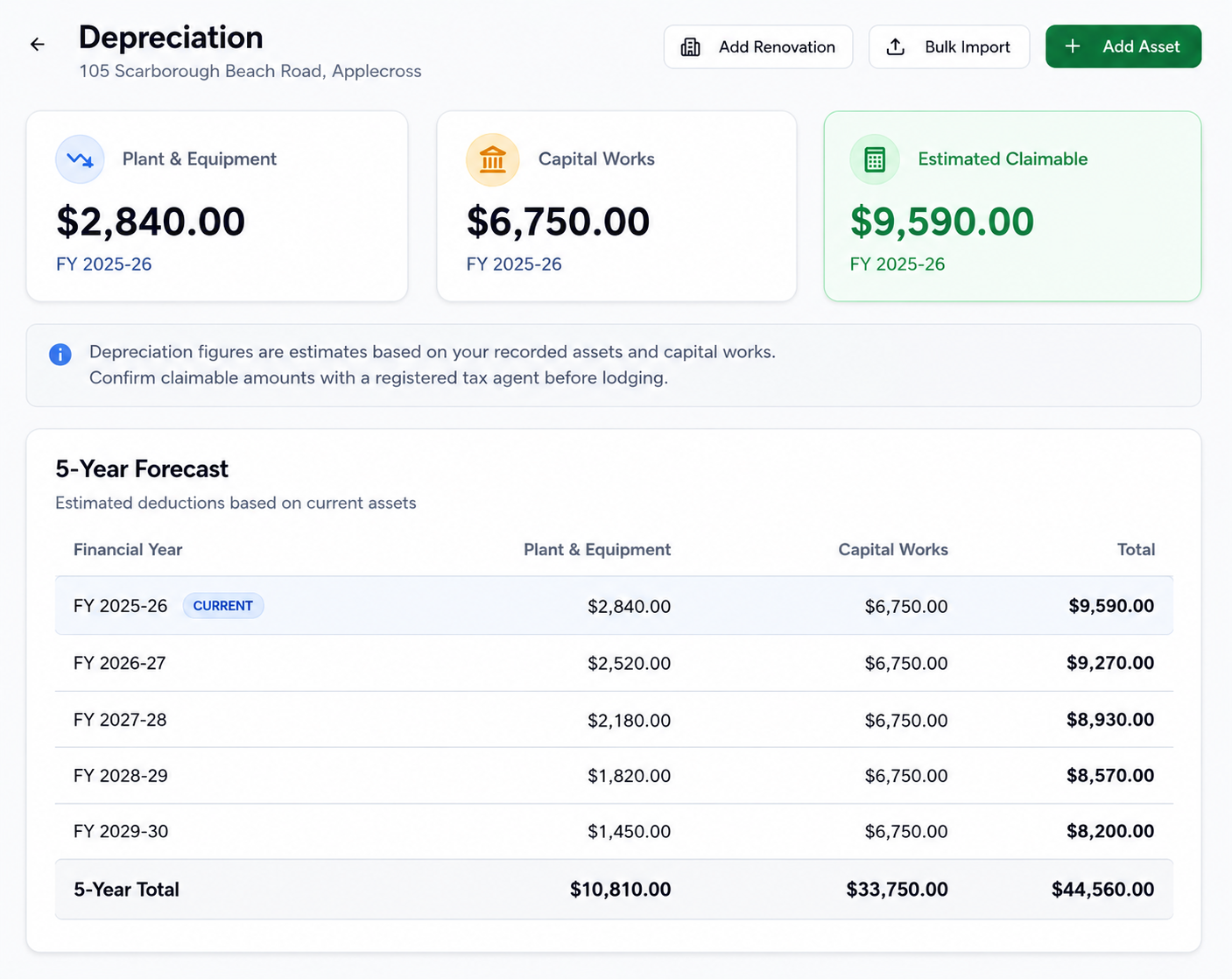Click the $8,200.00 total value
This screenshot has width=1232, height=979.
click(x=1110, y=831)
